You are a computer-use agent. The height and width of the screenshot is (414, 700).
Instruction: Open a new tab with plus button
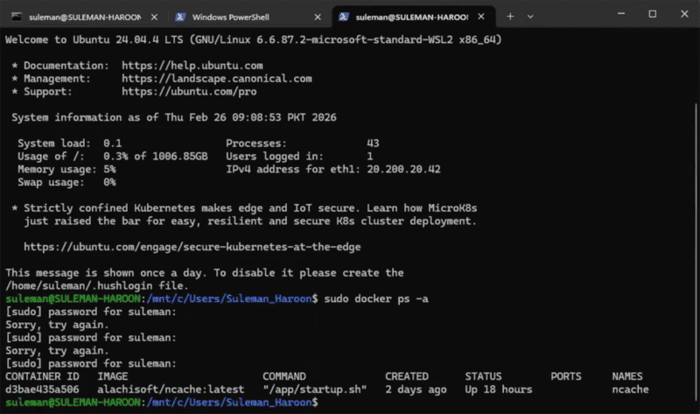tap(510, 17)
